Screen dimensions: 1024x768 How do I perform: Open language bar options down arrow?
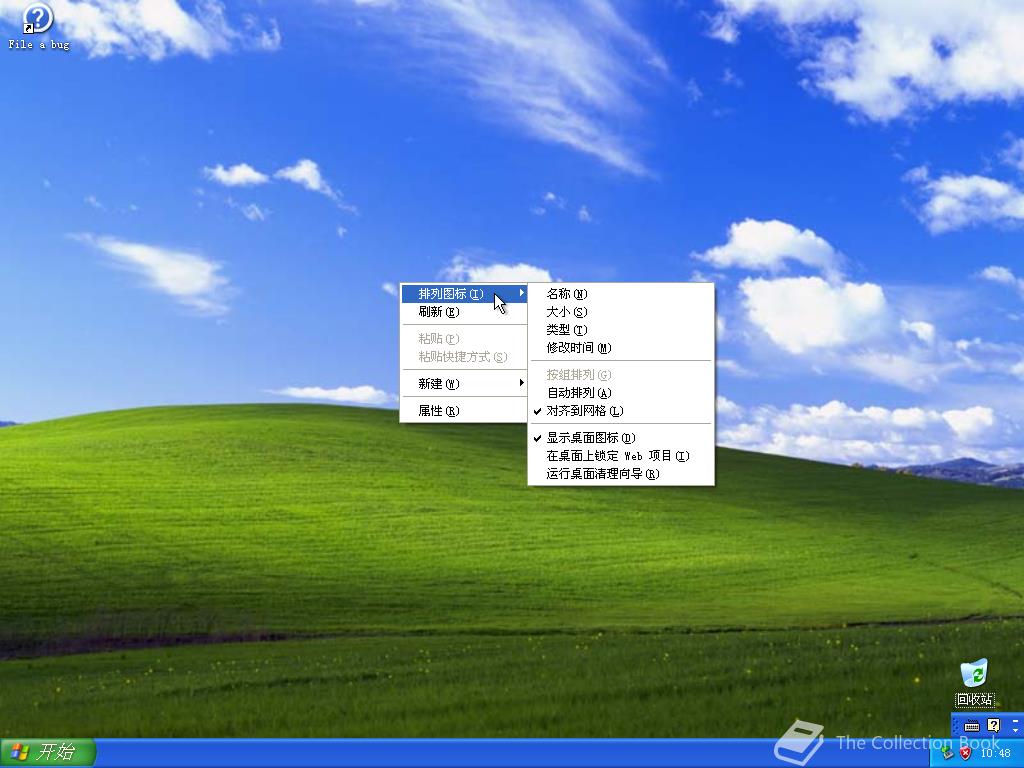(x=1016, y=730)
